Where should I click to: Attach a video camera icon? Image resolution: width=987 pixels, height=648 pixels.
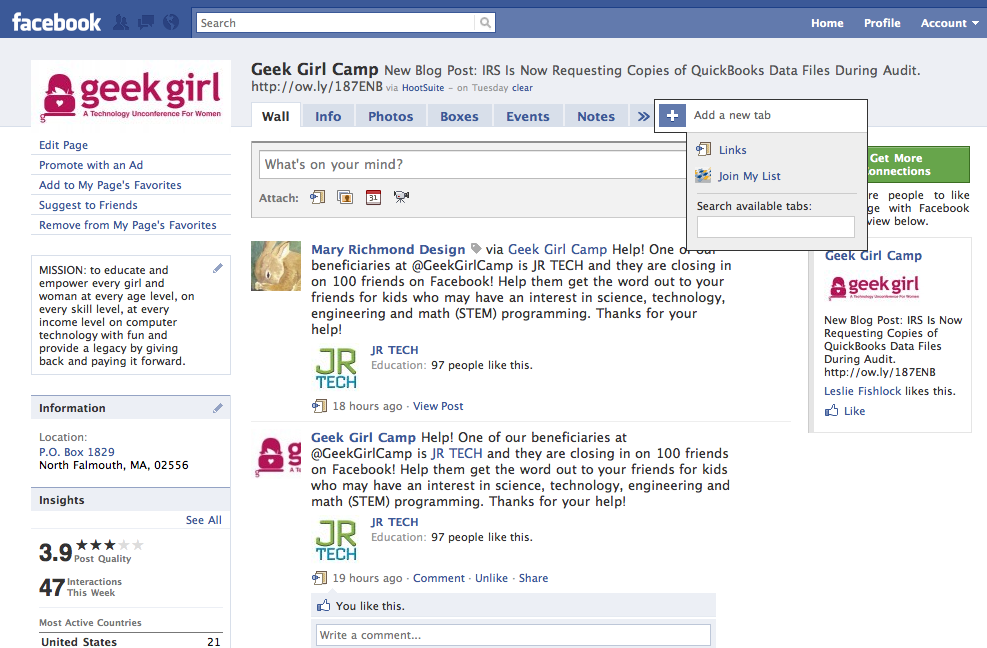coord(401,197)
